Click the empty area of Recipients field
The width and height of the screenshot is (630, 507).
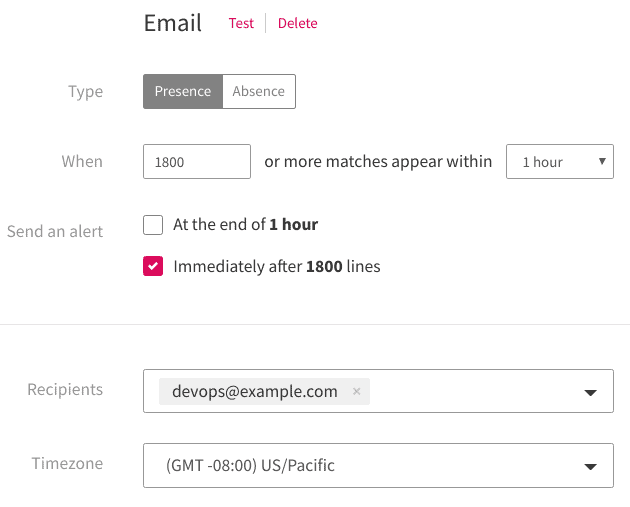(470, 392)
